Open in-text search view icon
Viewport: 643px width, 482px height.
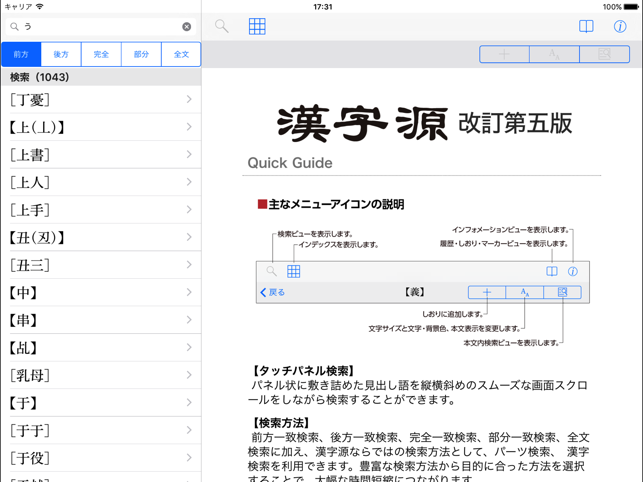[x=604, y=54]
